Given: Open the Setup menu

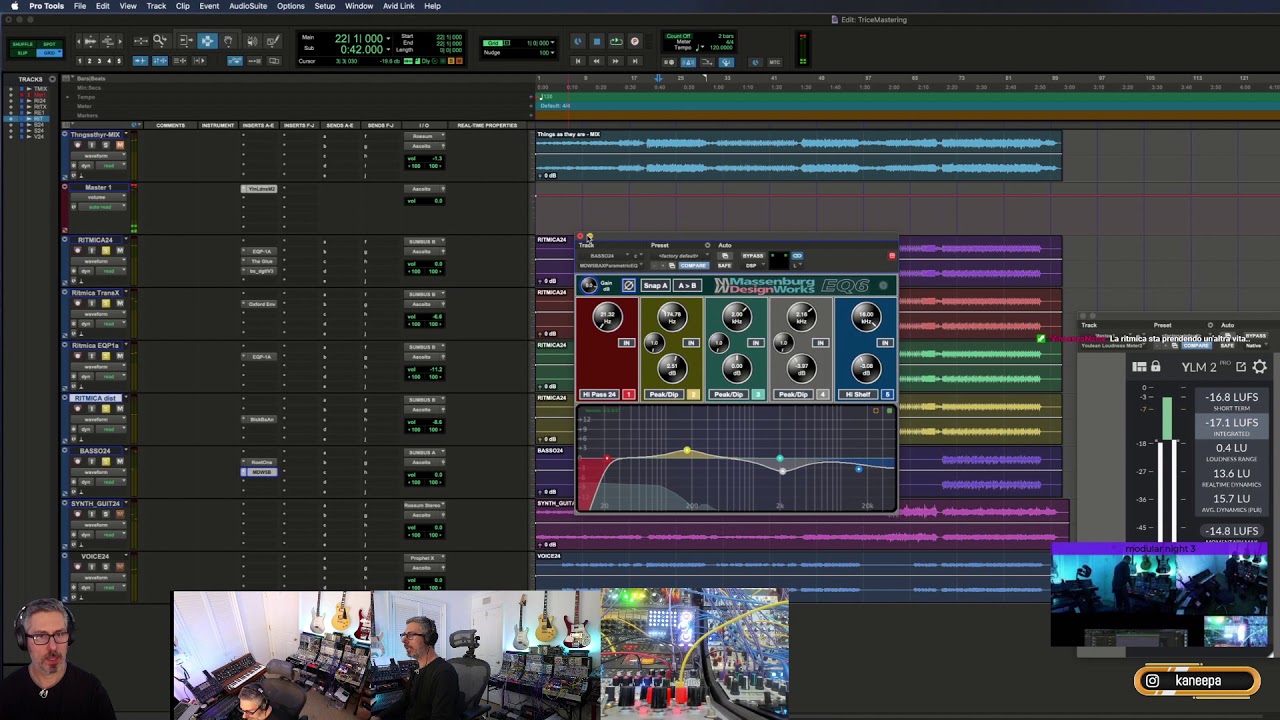Looking at the screenshot, I should coord(325,6).
